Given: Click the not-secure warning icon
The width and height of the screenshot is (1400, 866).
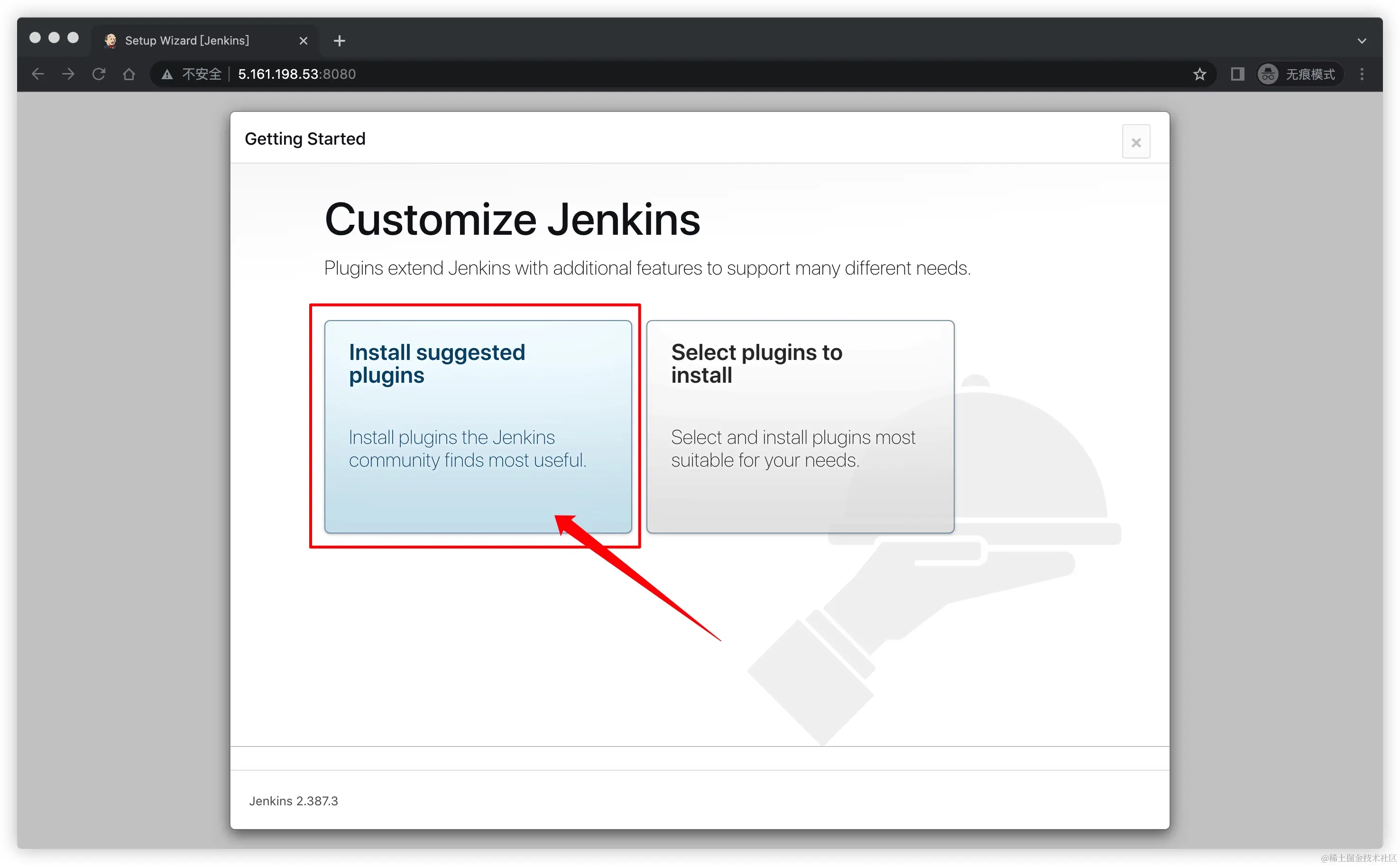Looking at the screenshot, I should [167, 74].
